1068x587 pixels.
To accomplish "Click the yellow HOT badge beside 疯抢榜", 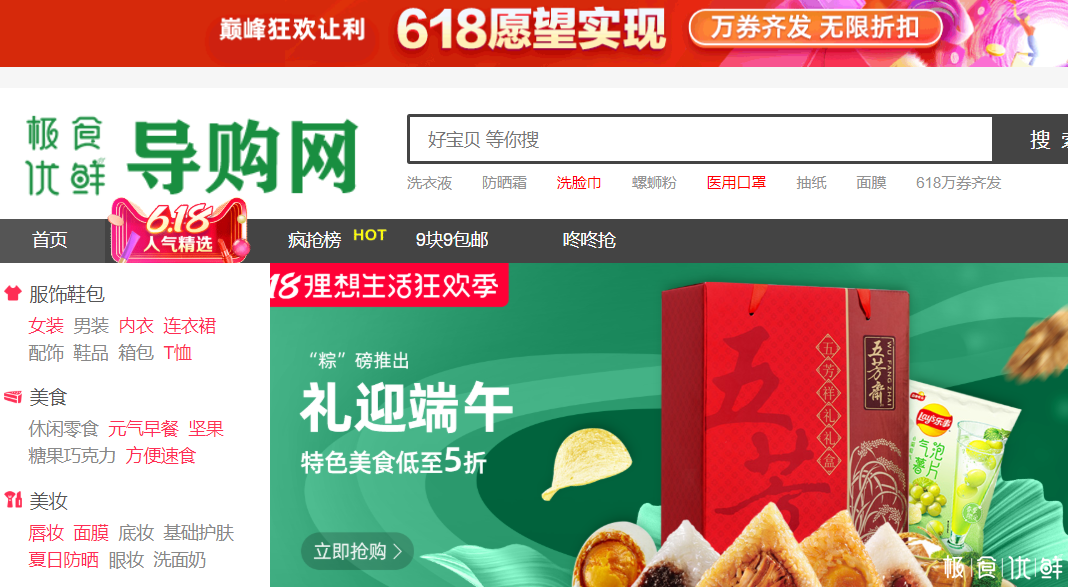I will (x=370, y=235).
